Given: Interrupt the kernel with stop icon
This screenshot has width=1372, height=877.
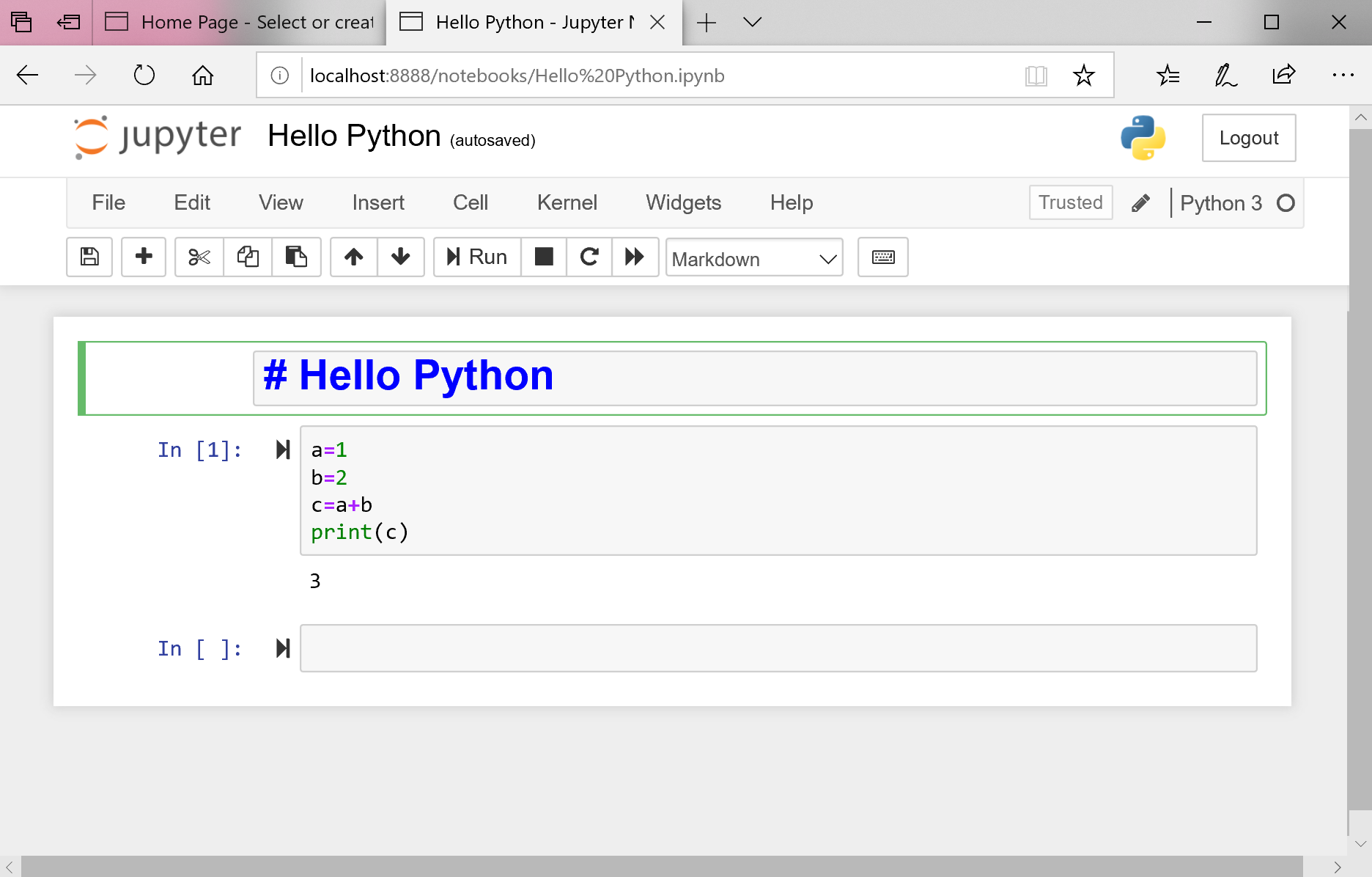Looking at the screenshot, I should (544, 257).
